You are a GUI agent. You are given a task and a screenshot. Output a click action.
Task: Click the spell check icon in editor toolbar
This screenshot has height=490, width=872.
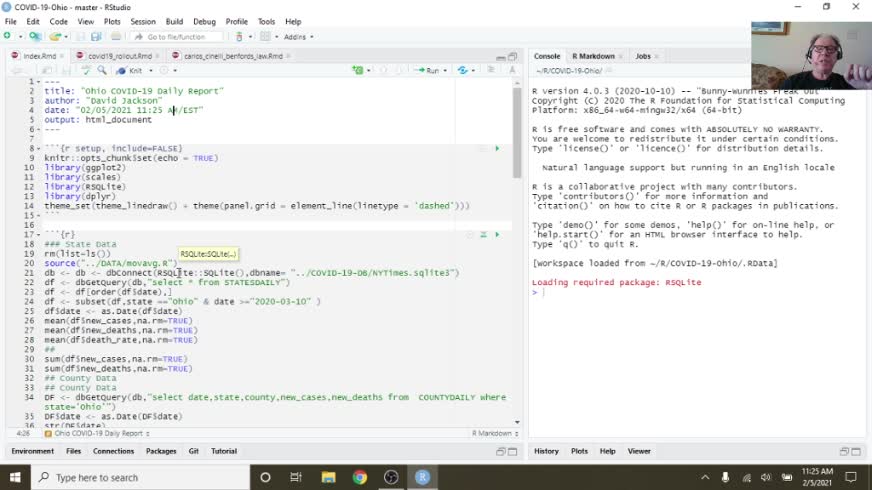pos(86,71)
